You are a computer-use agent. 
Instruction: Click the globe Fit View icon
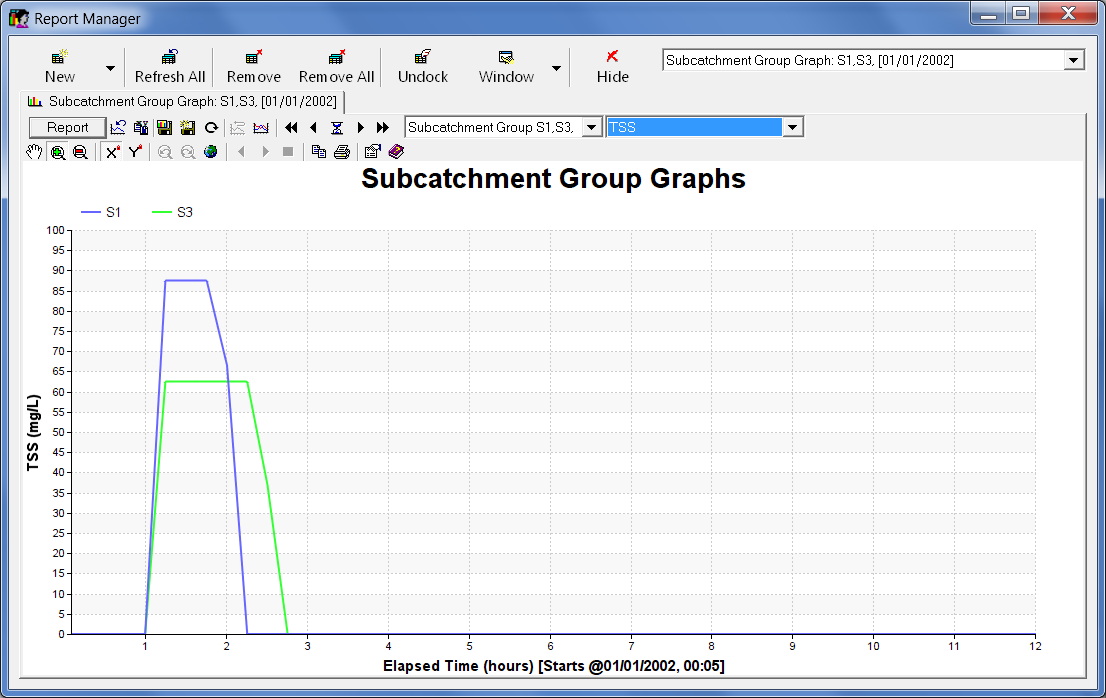211,151
